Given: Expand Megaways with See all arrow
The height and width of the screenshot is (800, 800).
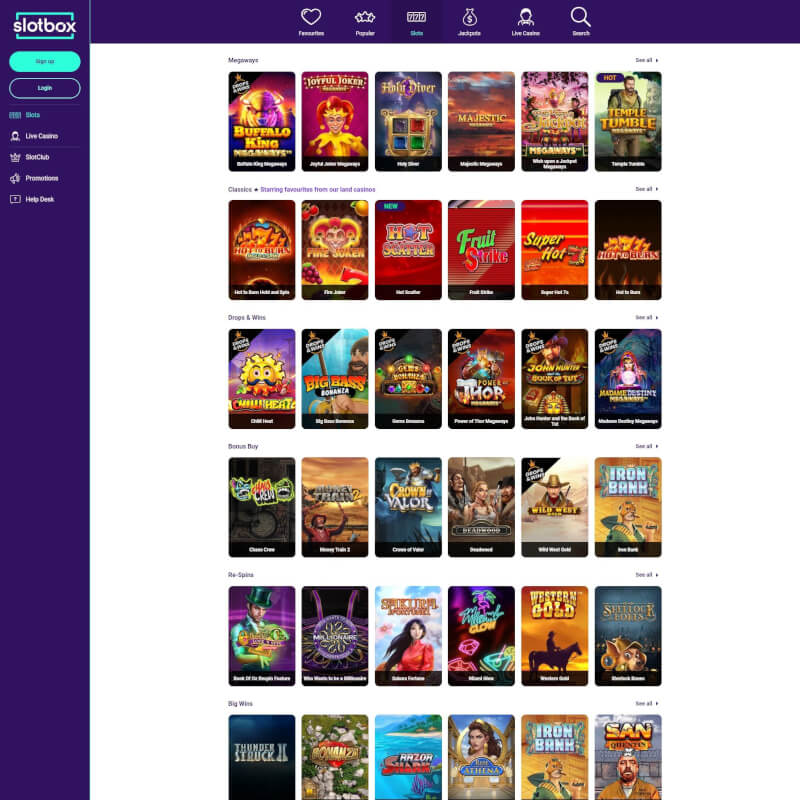Looking at the screenshot, I should 646,60.
